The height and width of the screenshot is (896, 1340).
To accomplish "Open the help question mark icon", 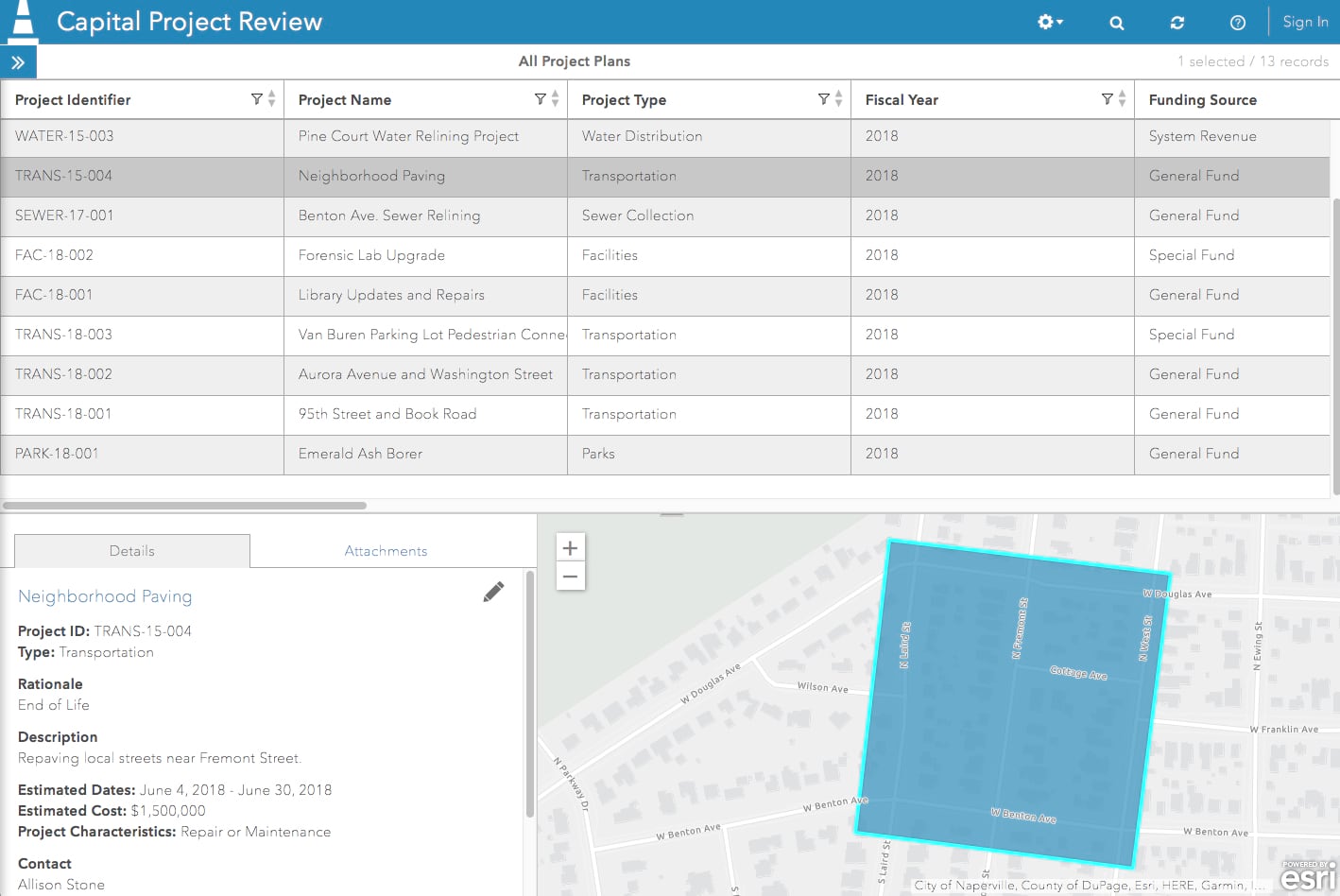I will 1237,23.
